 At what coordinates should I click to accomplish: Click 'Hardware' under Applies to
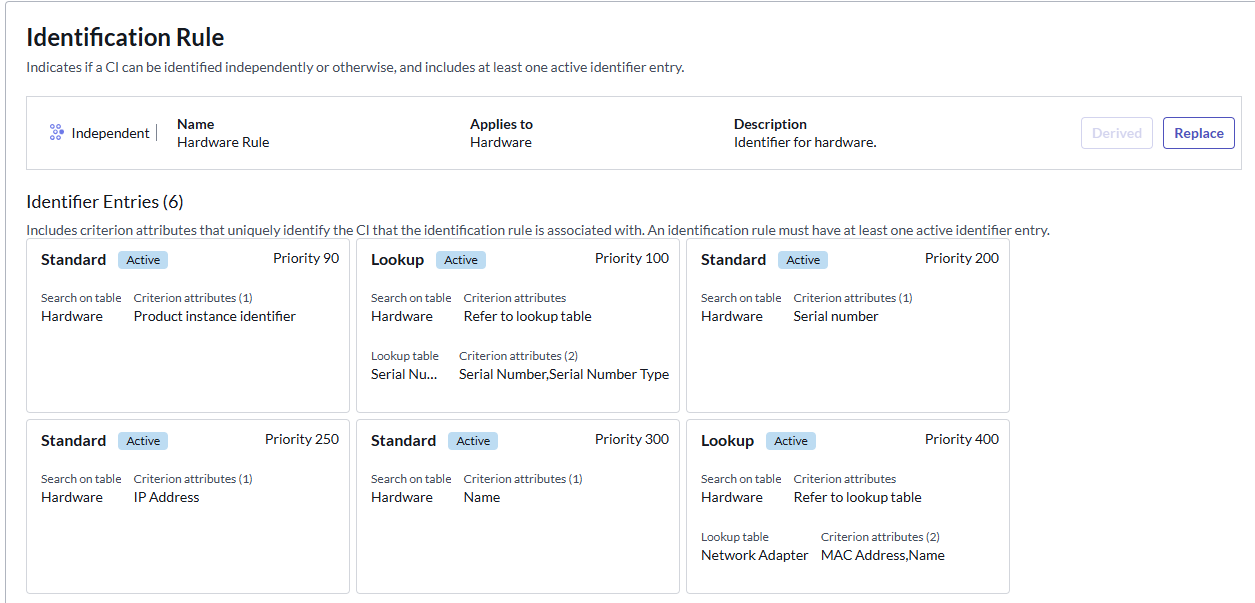pos(501,142)
